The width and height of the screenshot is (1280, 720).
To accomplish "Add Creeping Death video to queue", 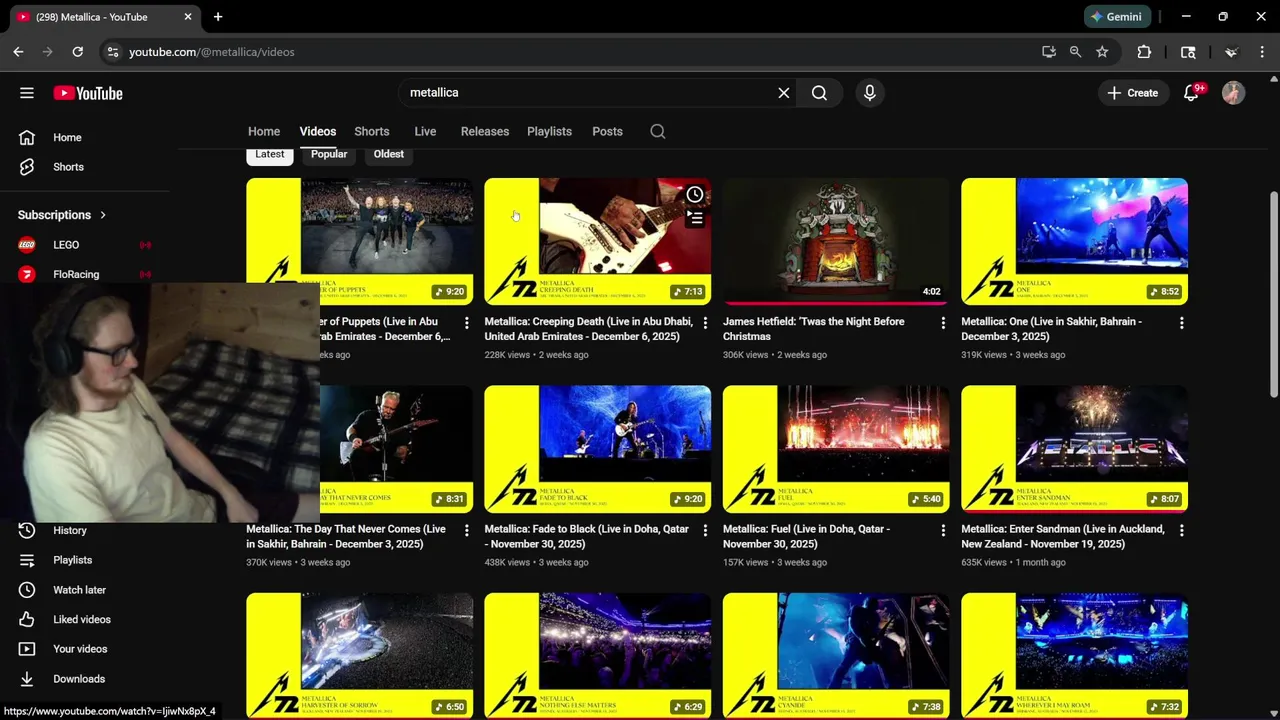I will coord(695,219).
